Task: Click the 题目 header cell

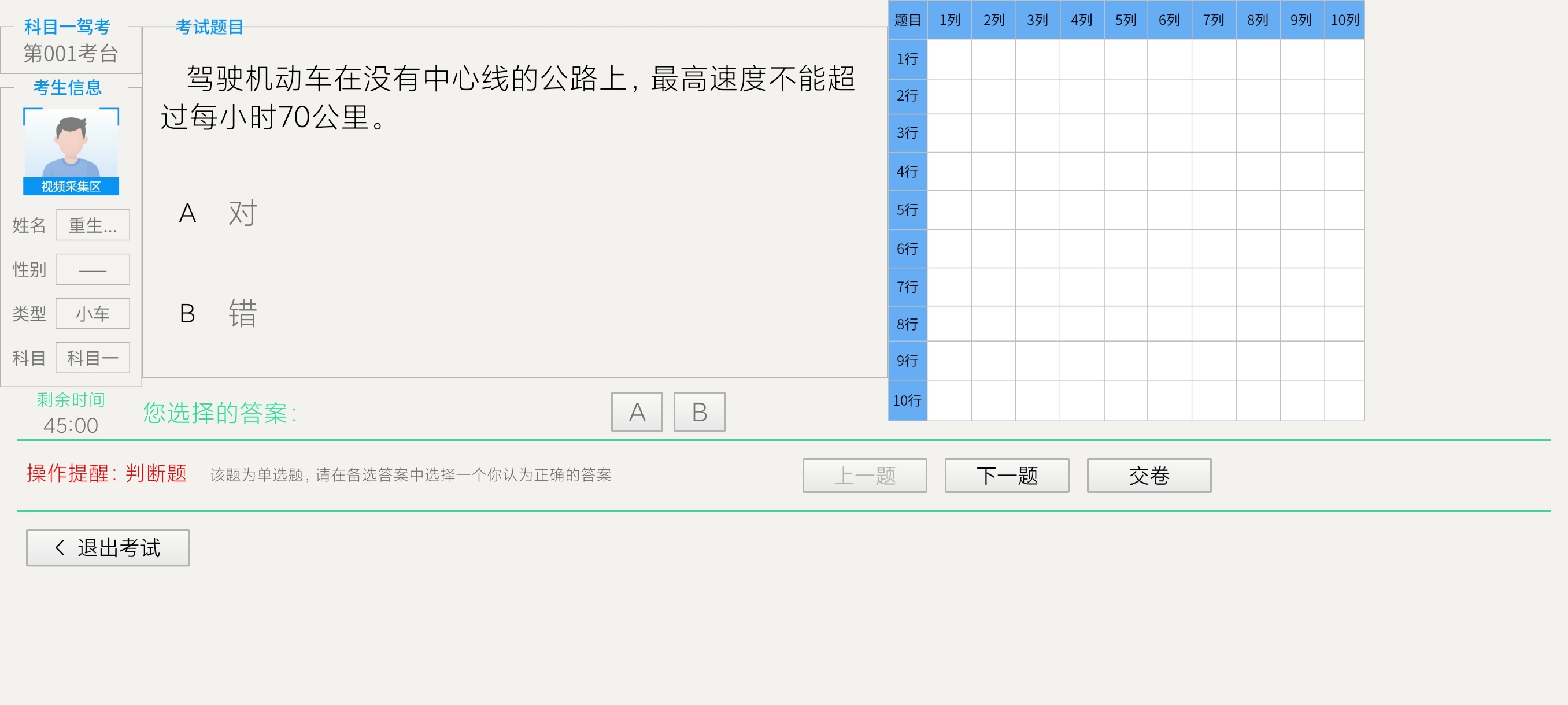Action: click(x=908, y=20)
